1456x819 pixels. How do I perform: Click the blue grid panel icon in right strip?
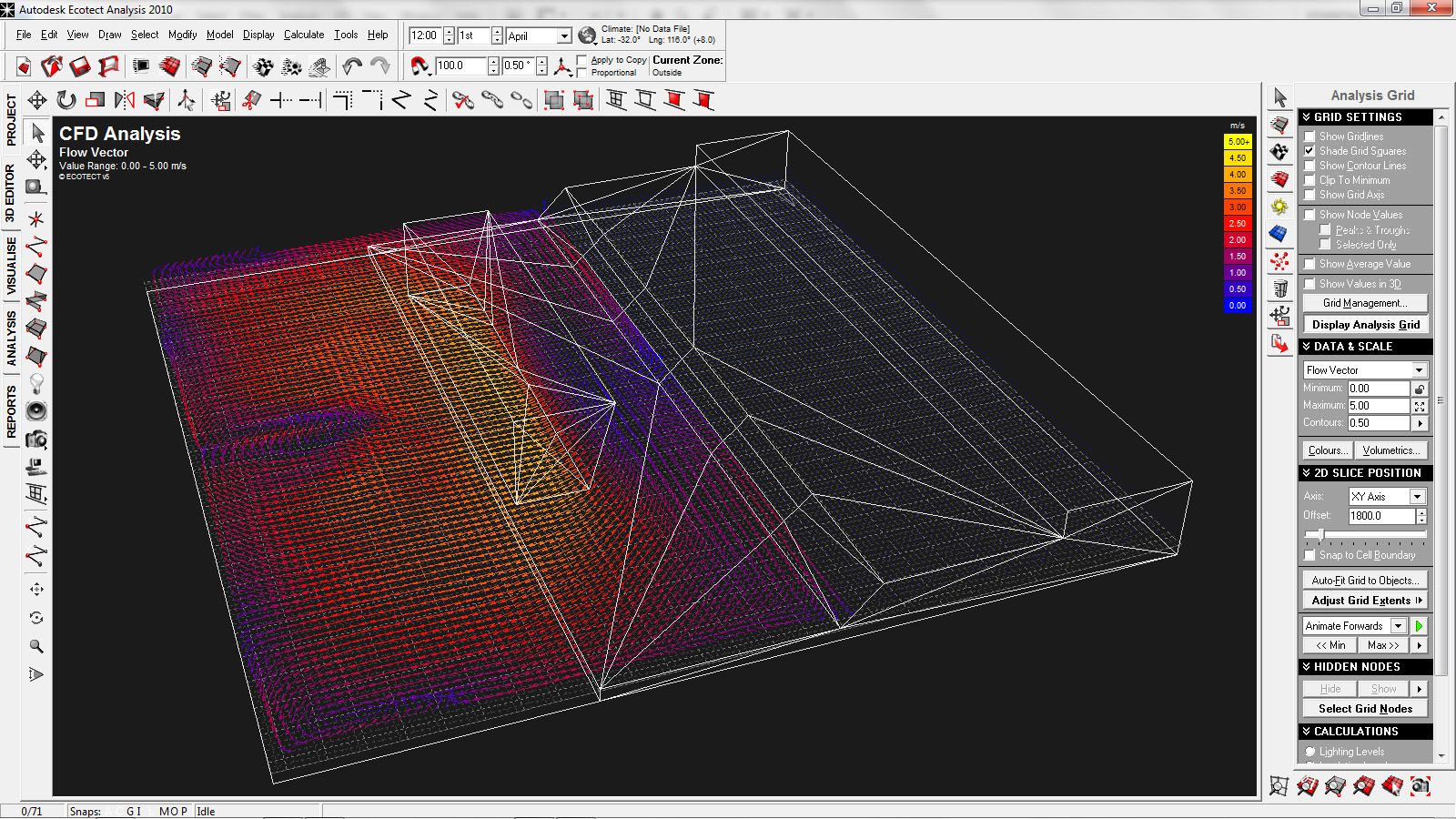coord(1280,234)
